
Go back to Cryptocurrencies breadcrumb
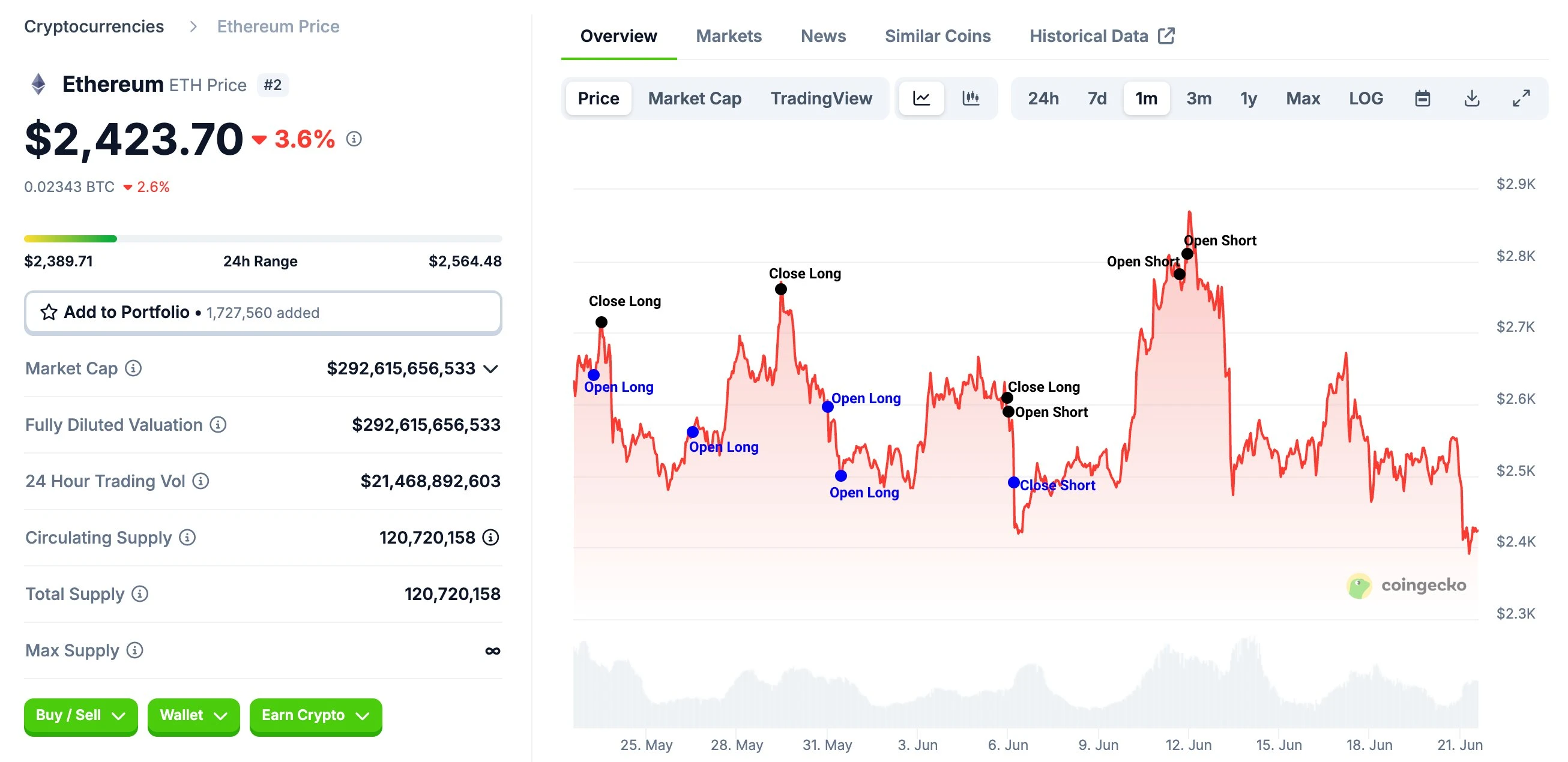coord(94,26)
